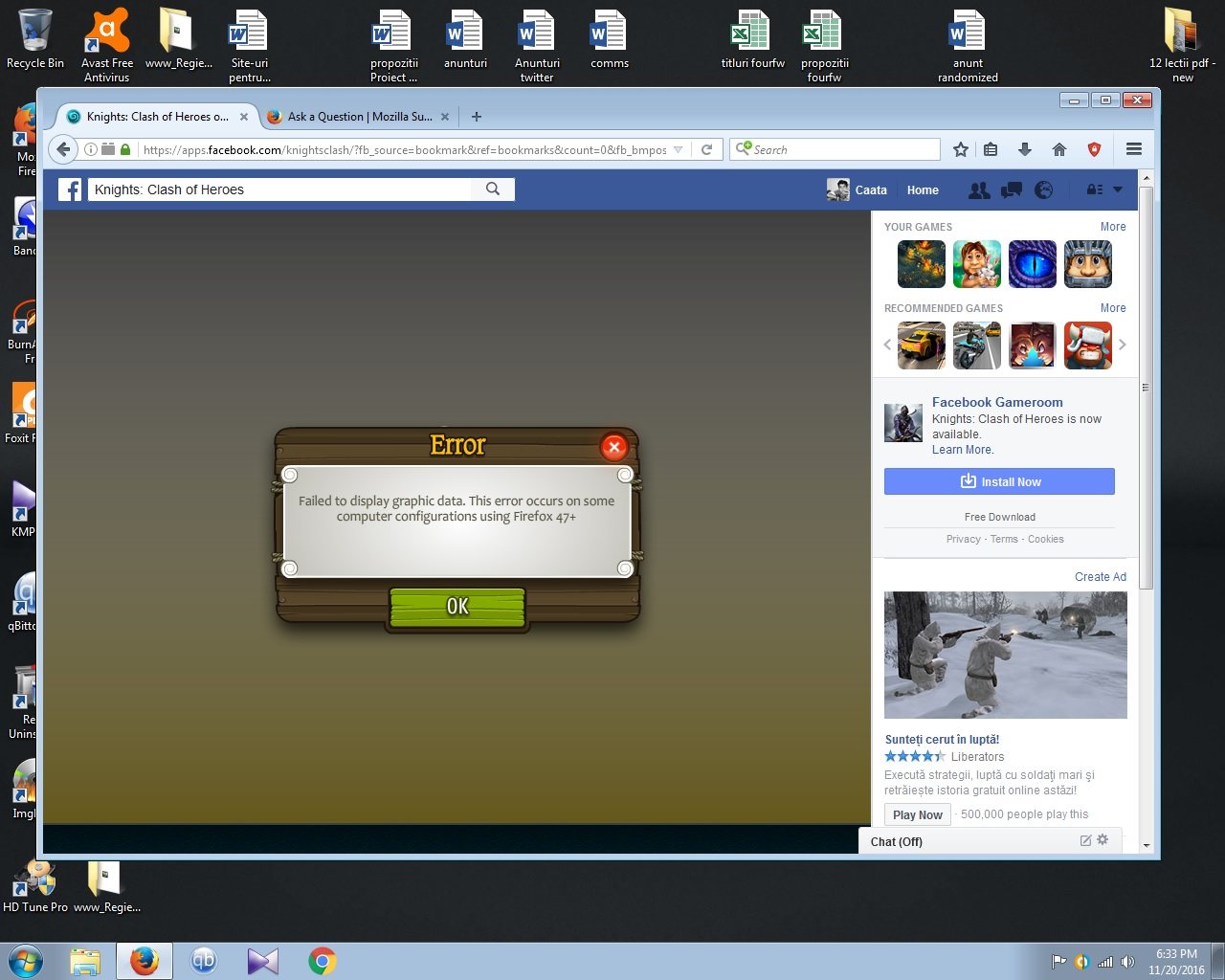The height and width of the screenshot is (980, 1225).
Task: Launch Google Chrome from the taskbar
Action: (322, 961)
